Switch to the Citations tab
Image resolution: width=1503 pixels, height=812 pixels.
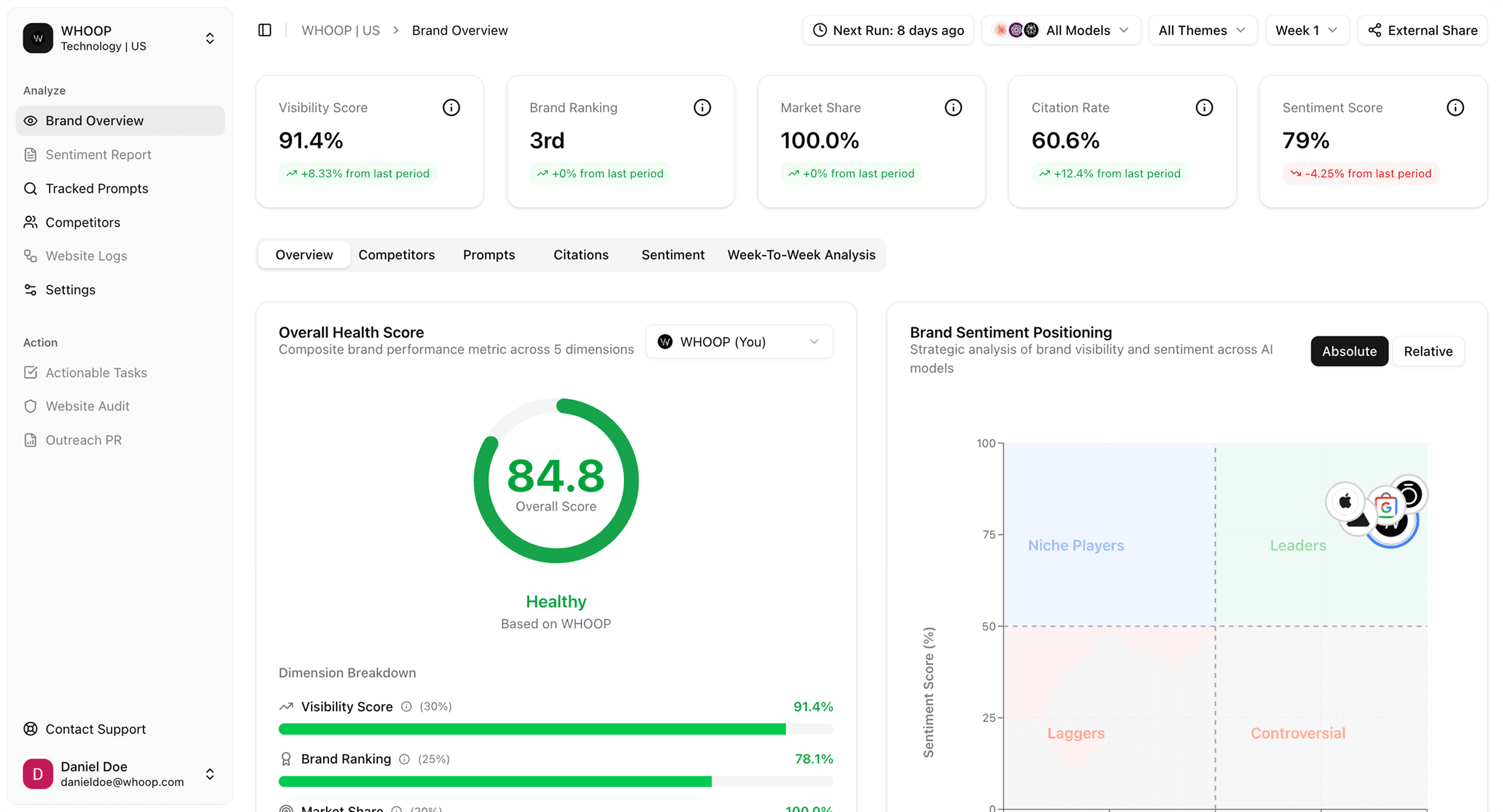580,254
